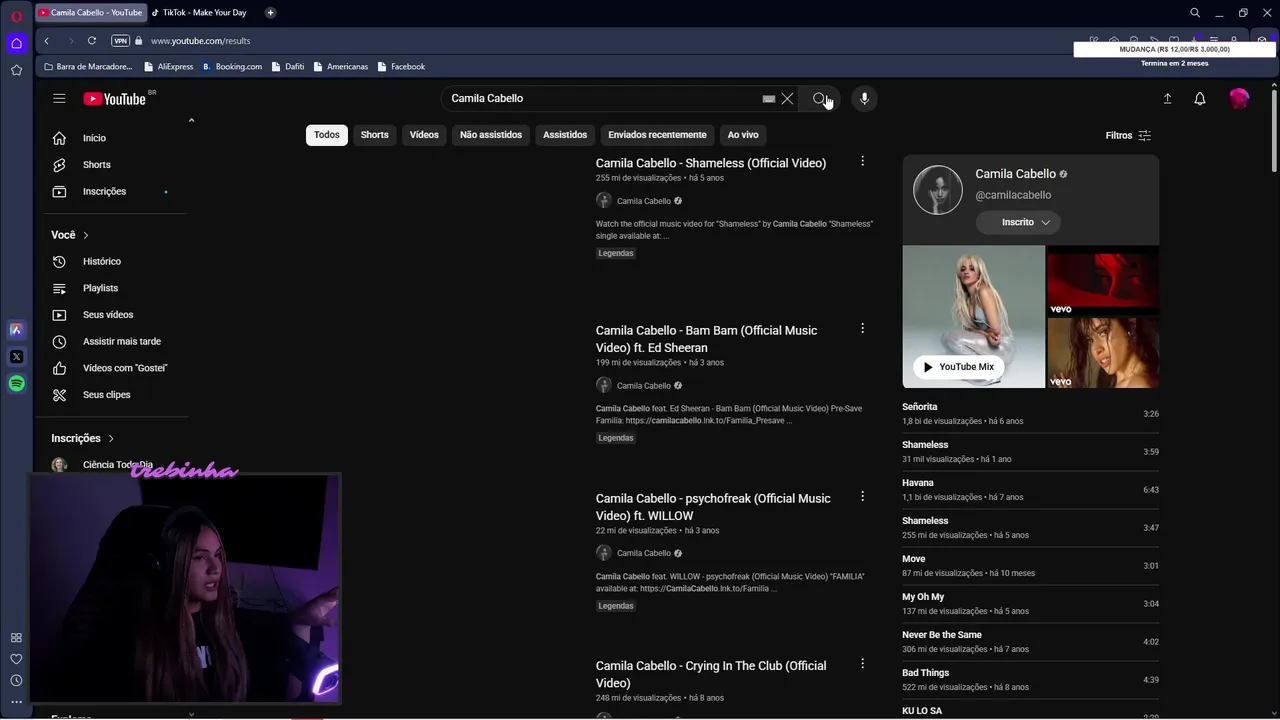Open Opera sidebar bookmarks star icon

(x=16, y=70)
